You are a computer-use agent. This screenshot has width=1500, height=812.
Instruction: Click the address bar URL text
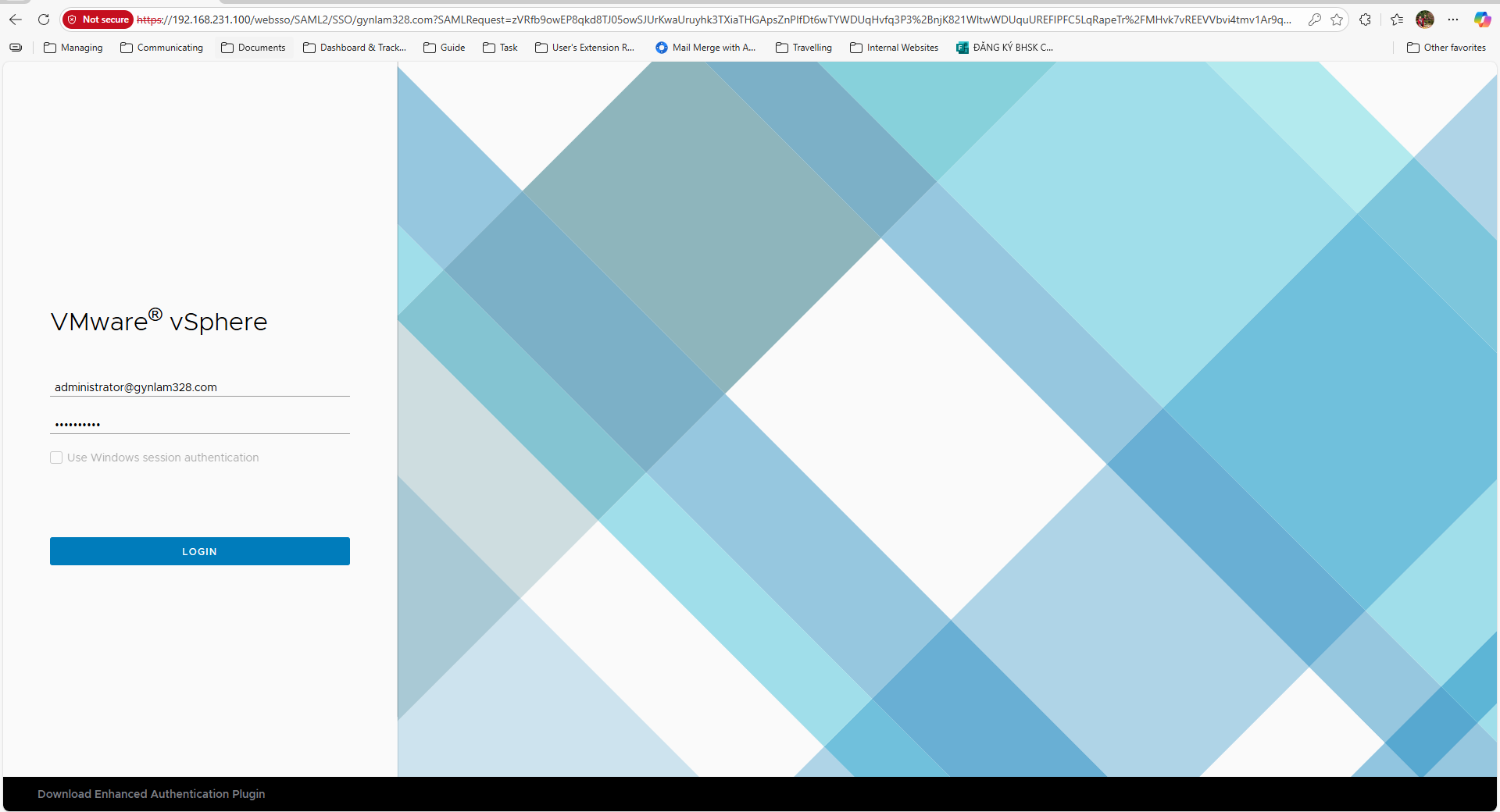coord(713,20)
